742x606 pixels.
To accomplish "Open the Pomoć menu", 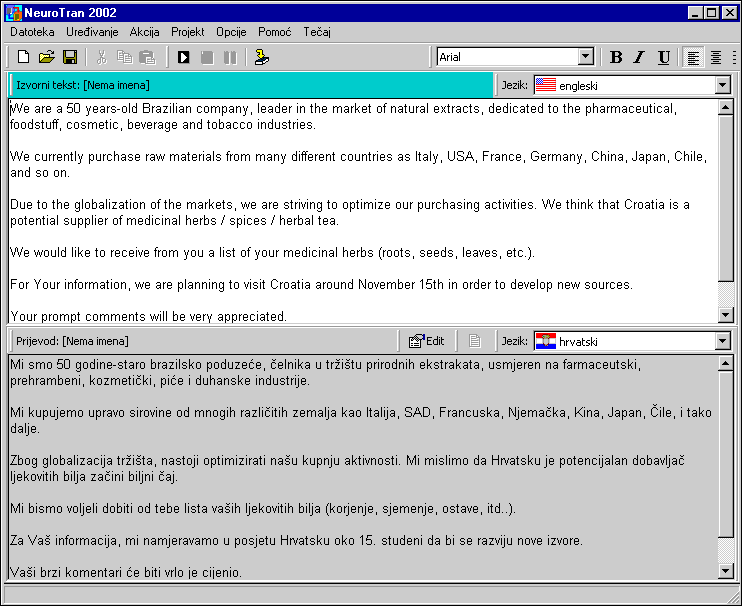I will pyautogui.click(x=274, y=32).
